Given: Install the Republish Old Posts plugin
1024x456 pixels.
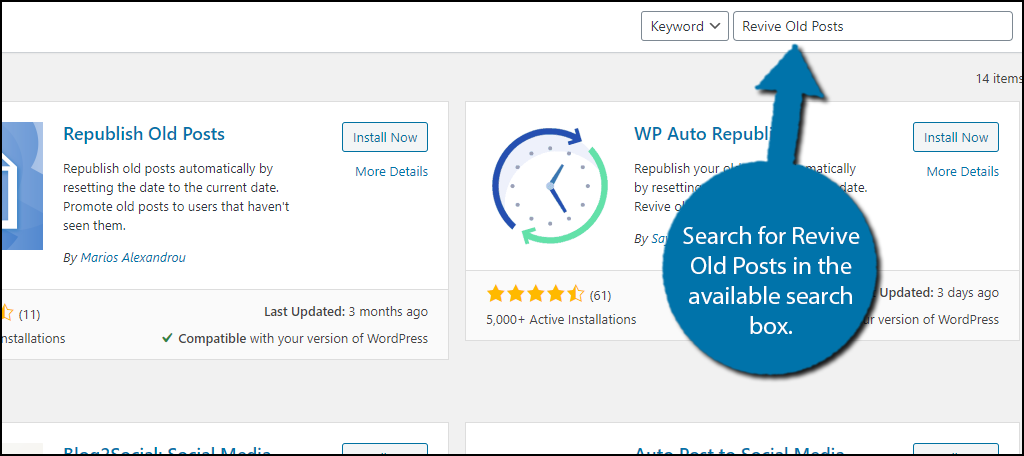Looking at the screenshot, I should pyautogui.click(x=385, y=137).
